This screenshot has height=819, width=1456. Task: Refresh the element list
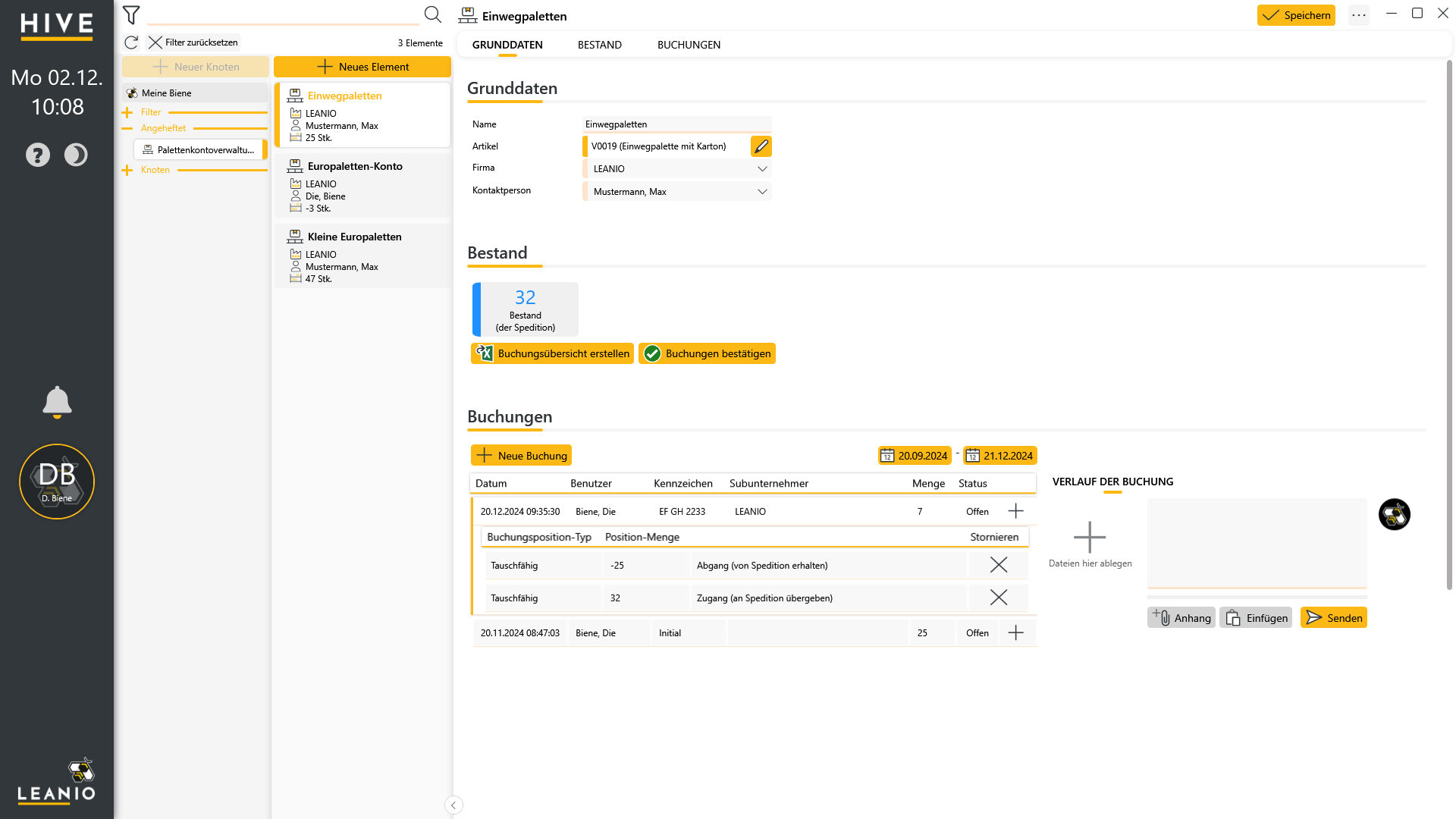pos(131,42)
